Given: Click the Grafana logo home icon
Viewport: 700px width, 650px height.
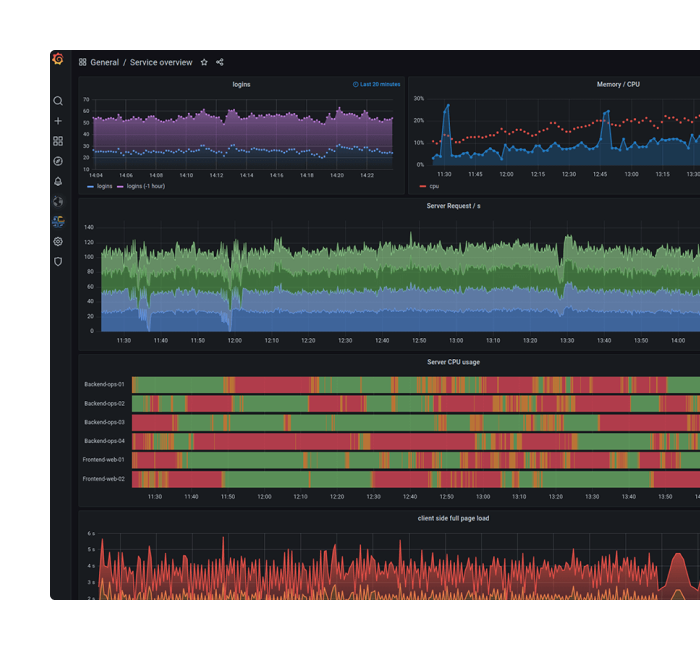Looking at the screenshot, I should (58, 60).
